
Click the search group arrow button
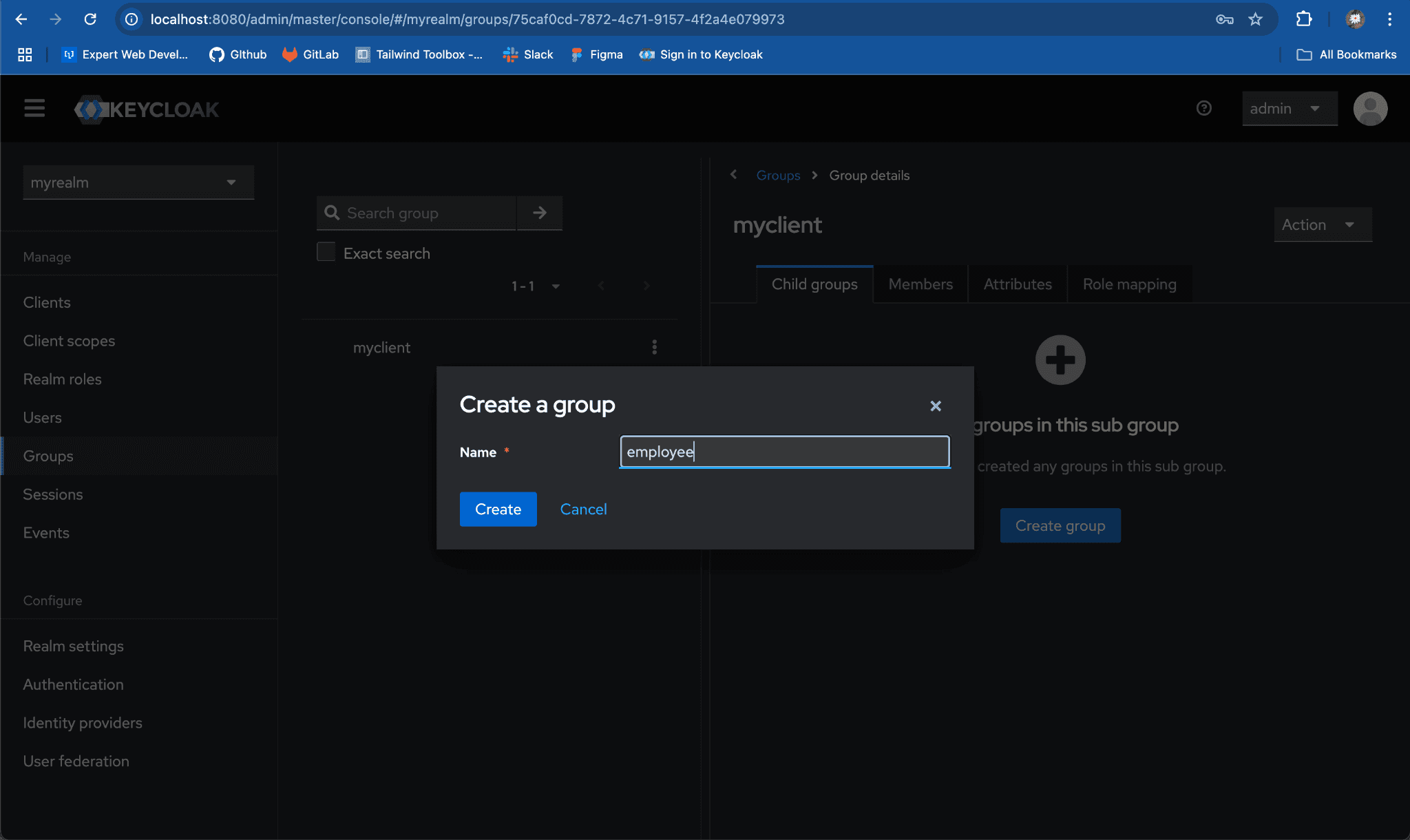540,213
